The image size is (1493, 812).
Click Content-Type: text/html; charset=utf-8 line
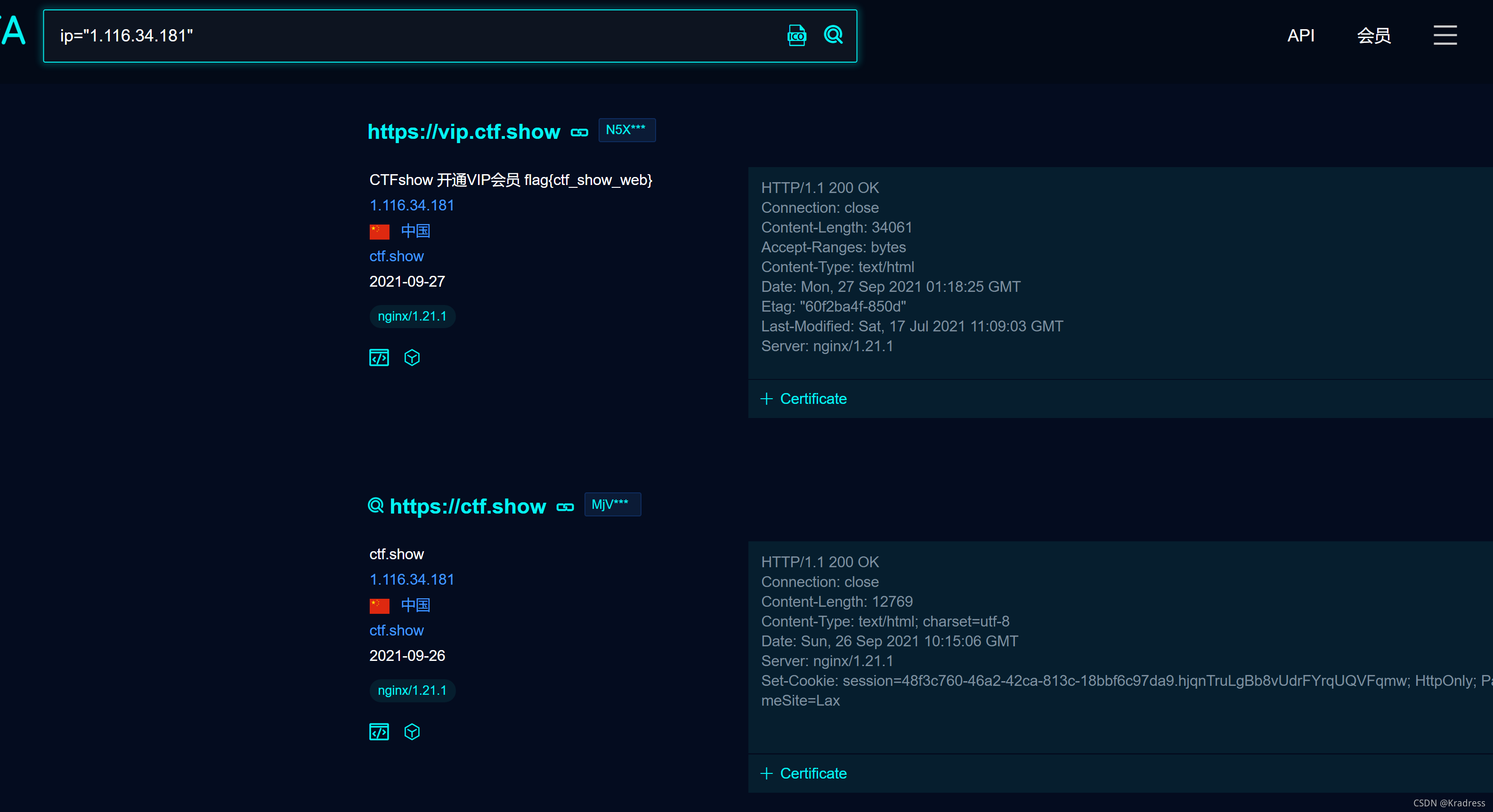tap(884, 621)
